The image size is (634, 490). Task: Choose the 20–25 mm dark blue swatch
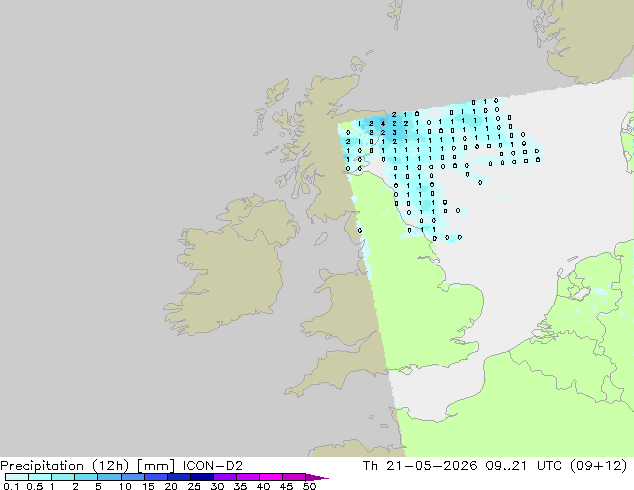[179, 477]
